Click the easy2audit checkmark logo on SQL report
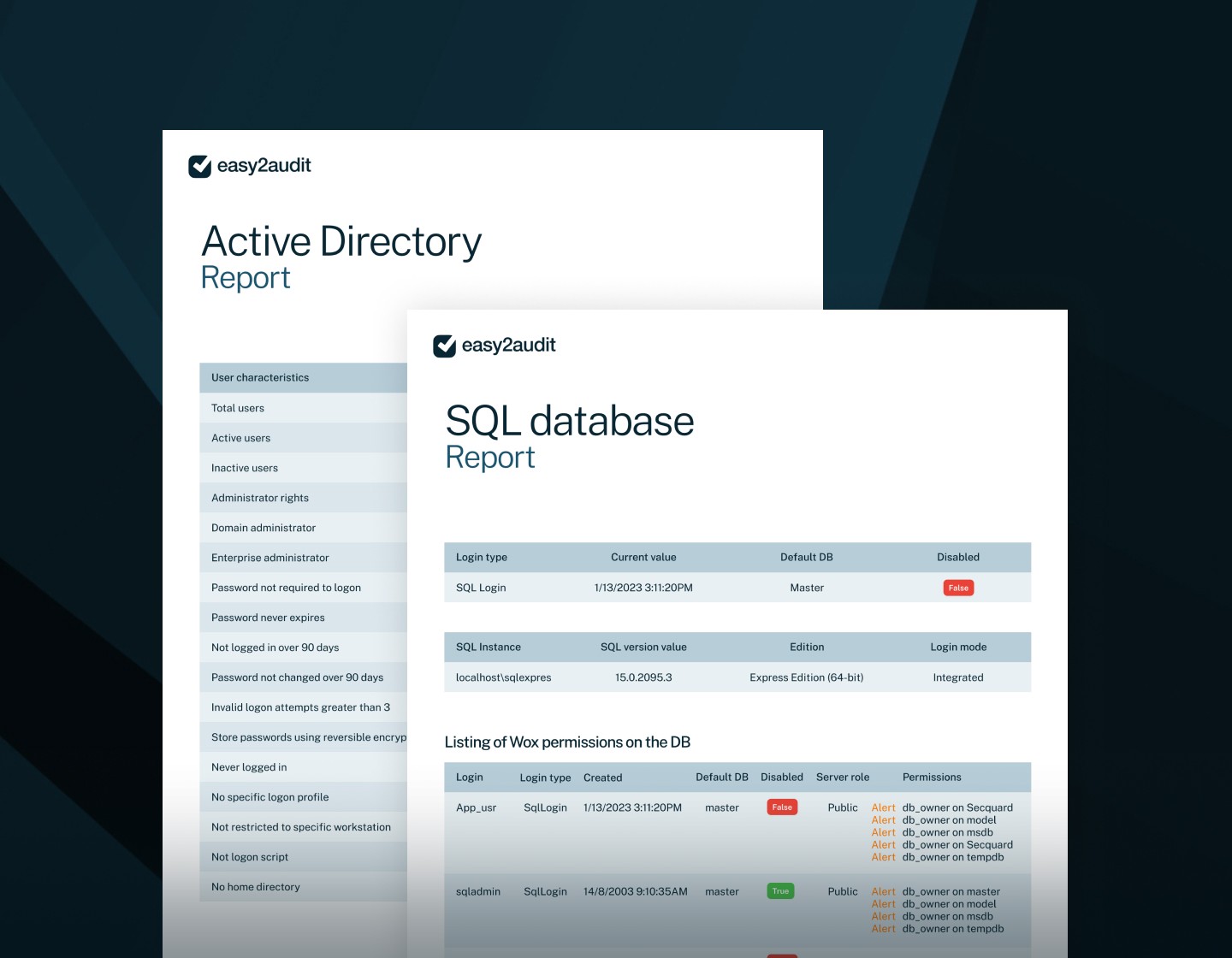 click(444, 346)
